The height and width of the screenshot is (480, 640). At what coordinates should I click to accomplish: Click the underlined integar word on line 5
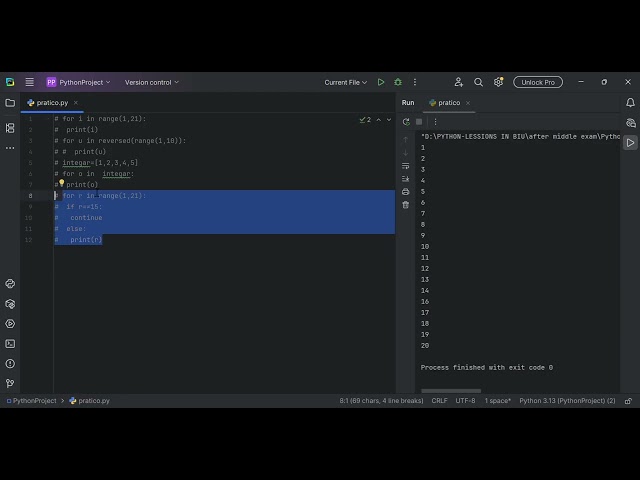[76, 163]
